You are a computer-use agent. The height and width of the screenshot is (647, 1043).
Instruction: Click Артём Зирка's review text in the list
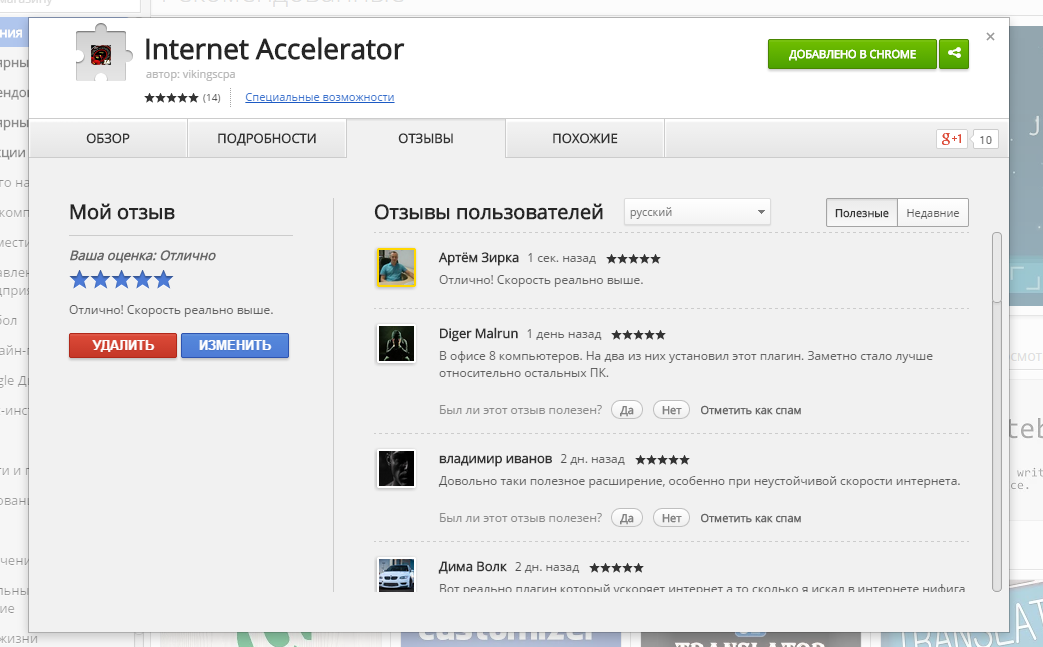click(x=541, y=280)
